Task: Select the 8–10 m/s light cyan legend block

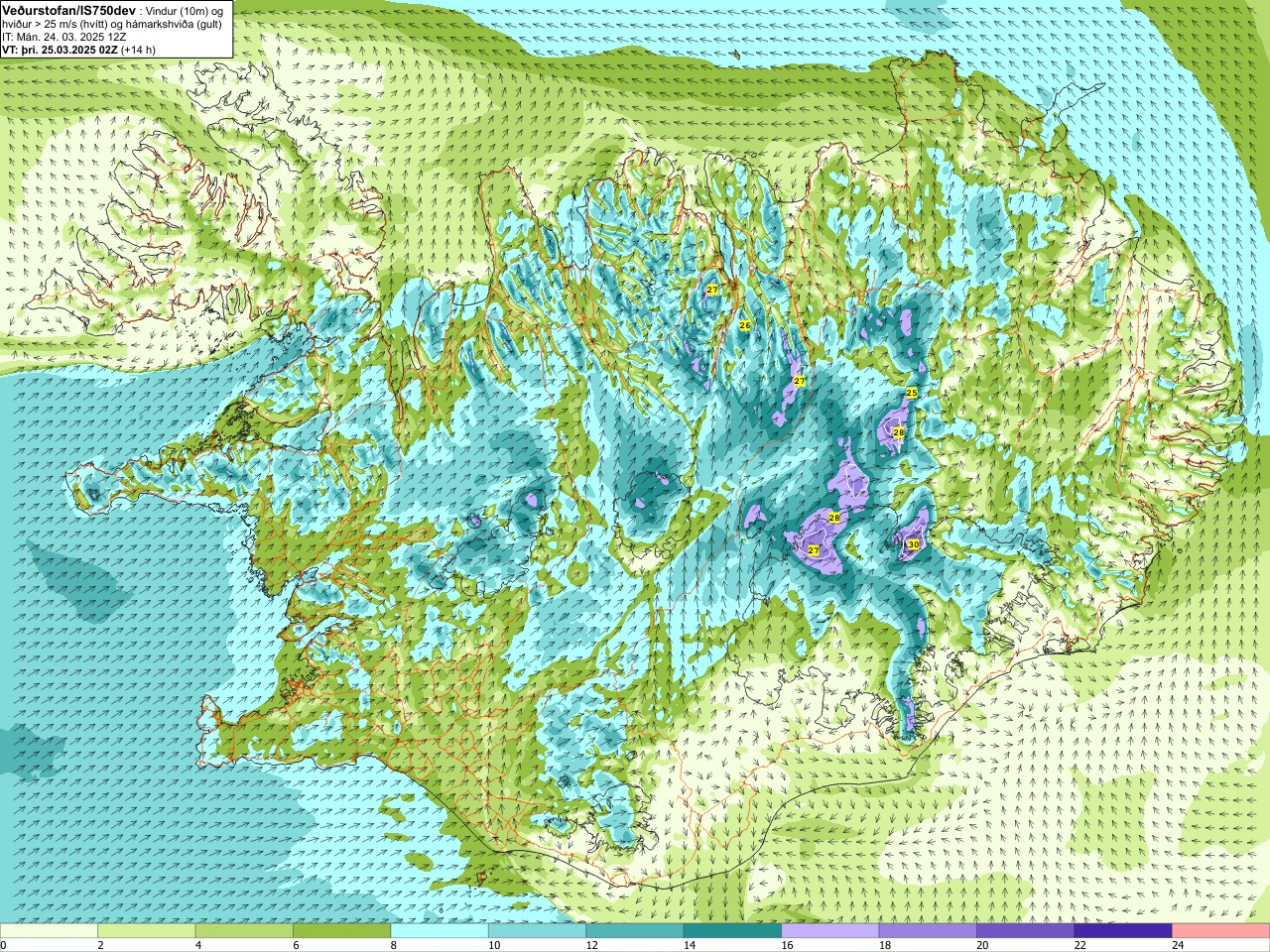Action: 440,931
